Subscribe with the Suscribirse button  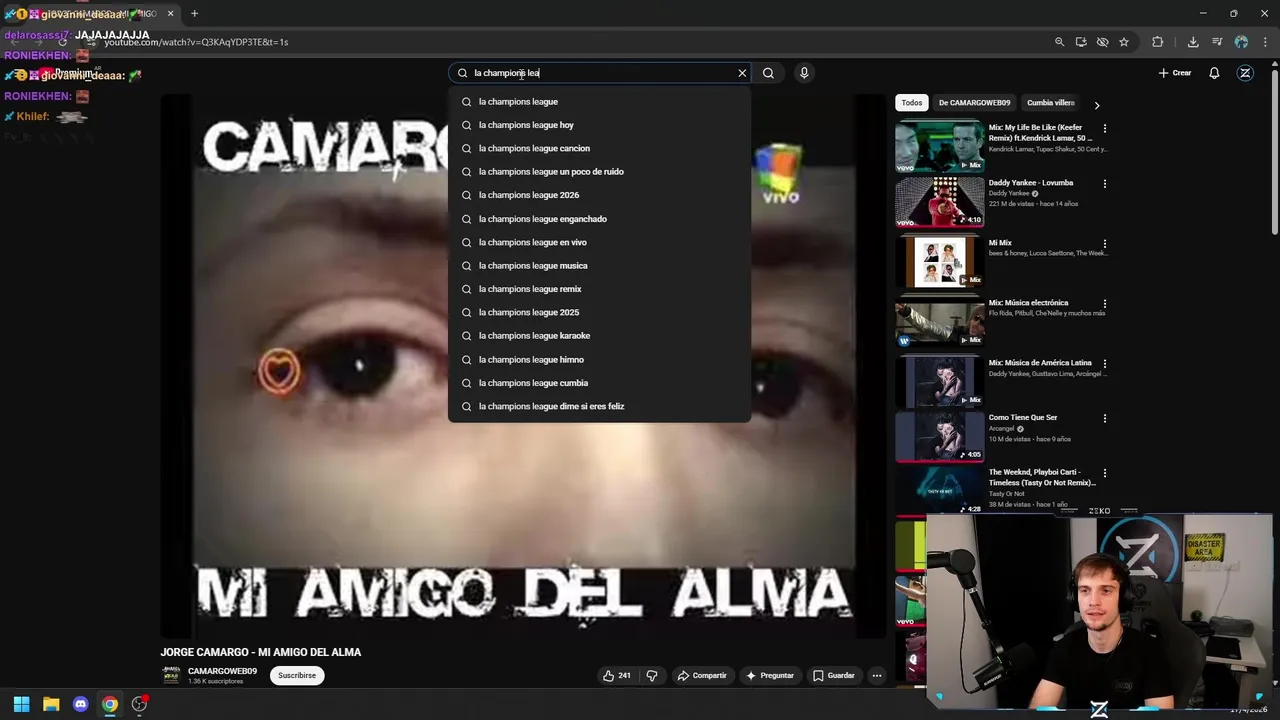[297, 676]
